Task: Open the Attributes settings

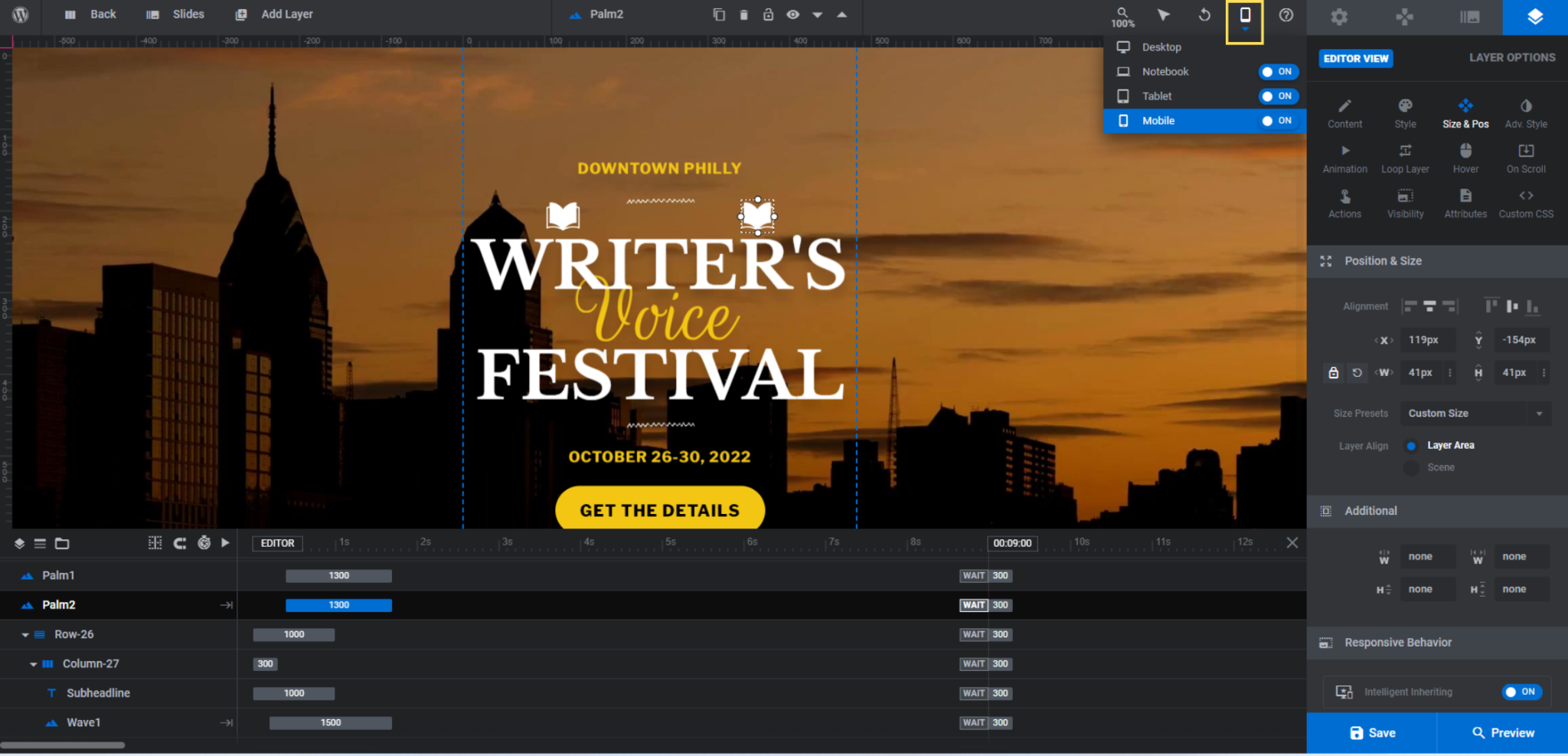Action: [1465, 204]
